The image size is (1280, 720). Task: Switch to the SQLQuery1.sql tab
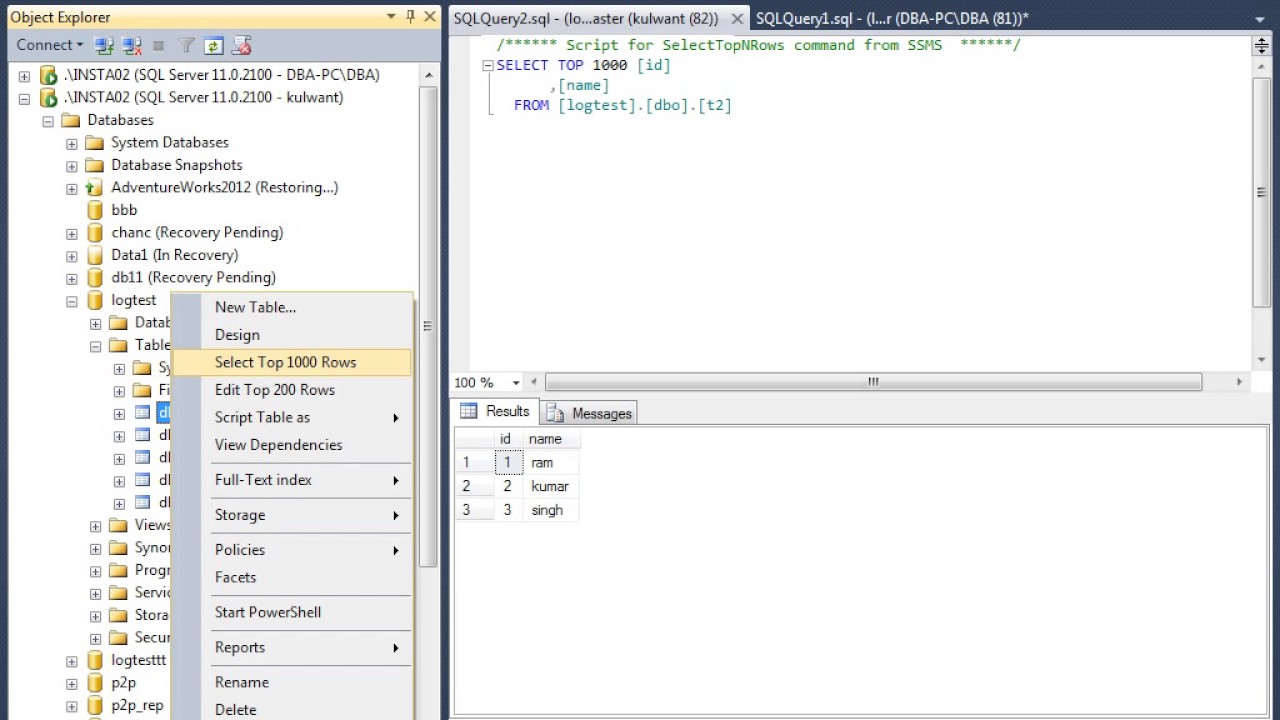892,18
